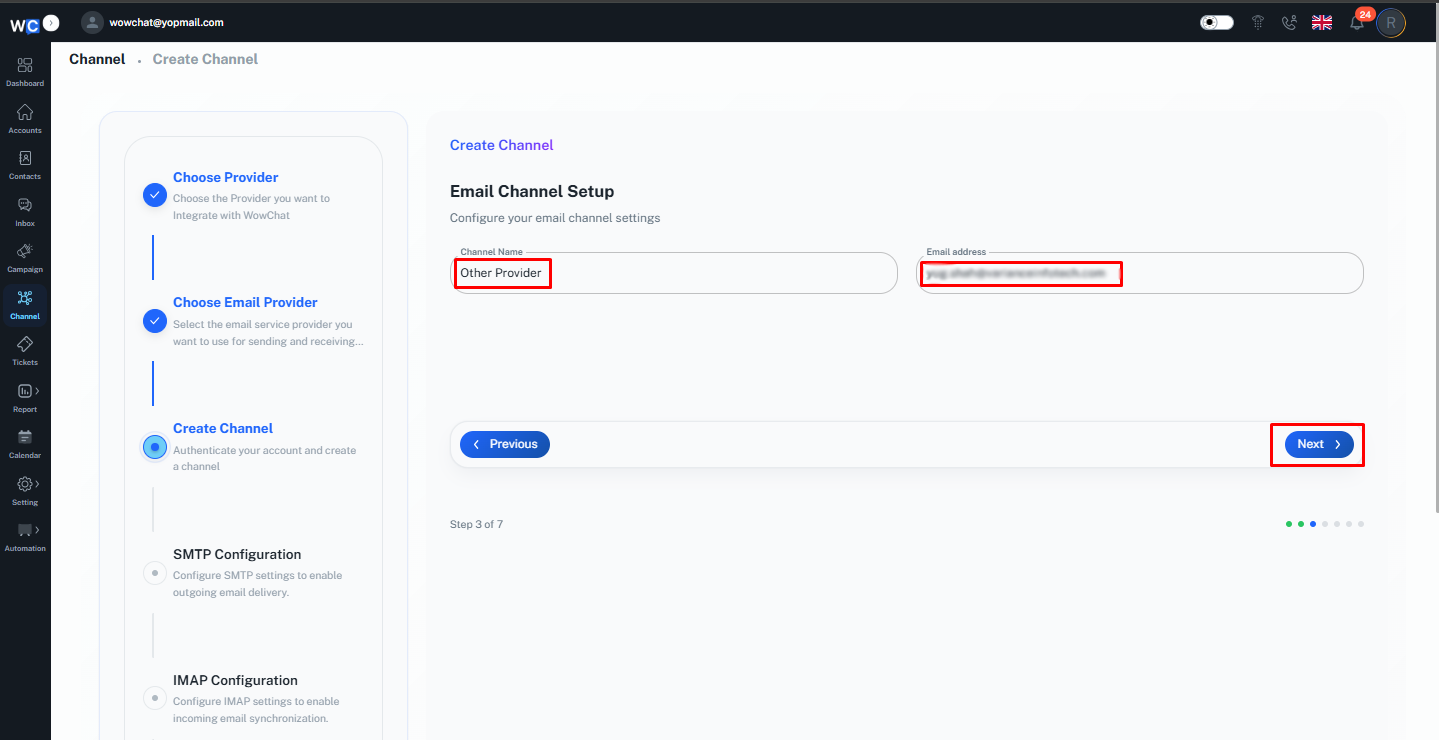Click the Create Channel breadcrumb

[x=205, y=59]
